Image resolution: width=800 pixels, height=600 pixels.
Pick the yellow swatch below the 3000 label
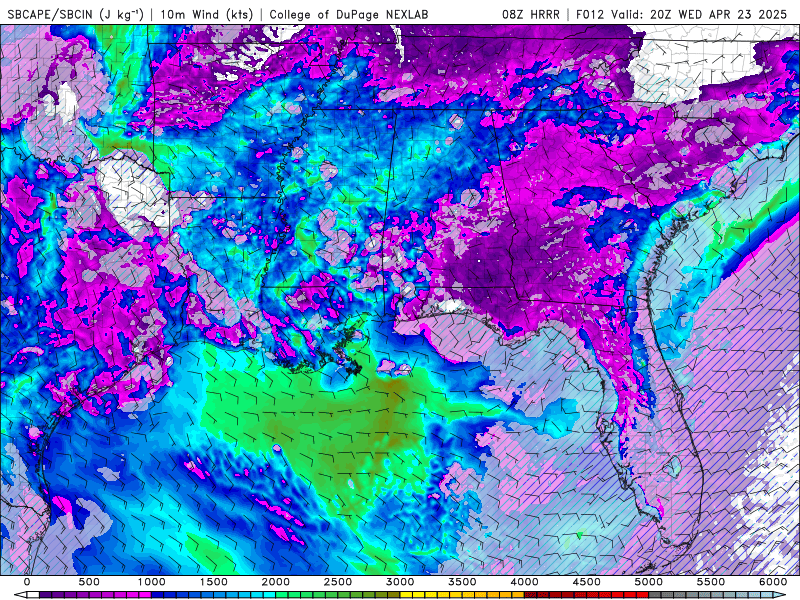[407, 595]
